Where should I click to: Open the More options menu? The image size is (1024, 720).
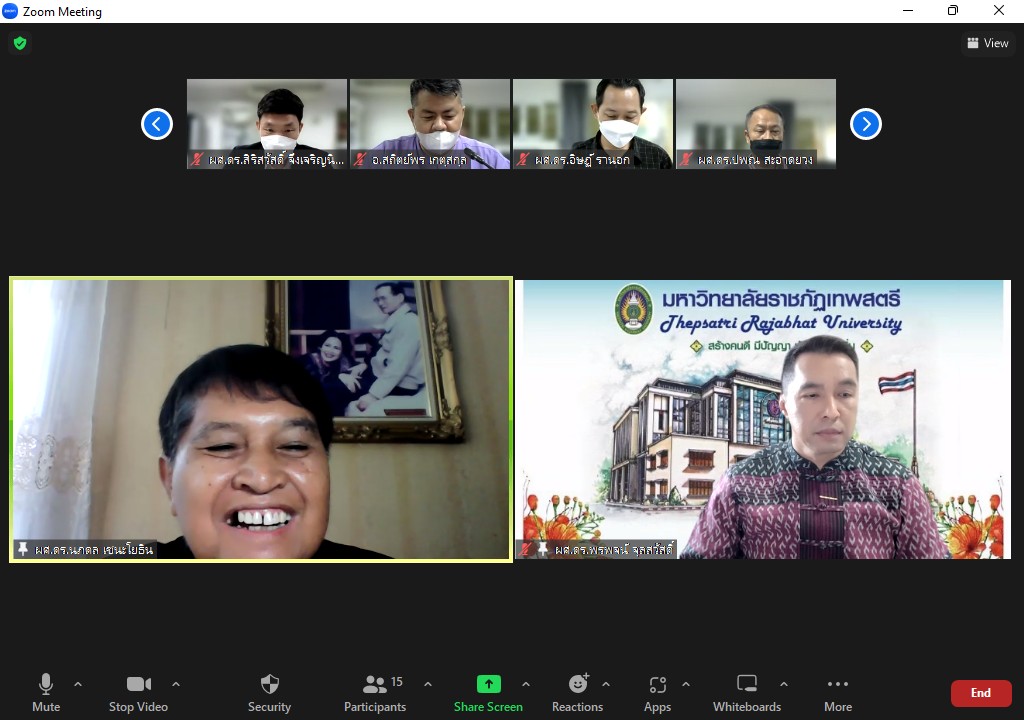(x=838, y=693)
